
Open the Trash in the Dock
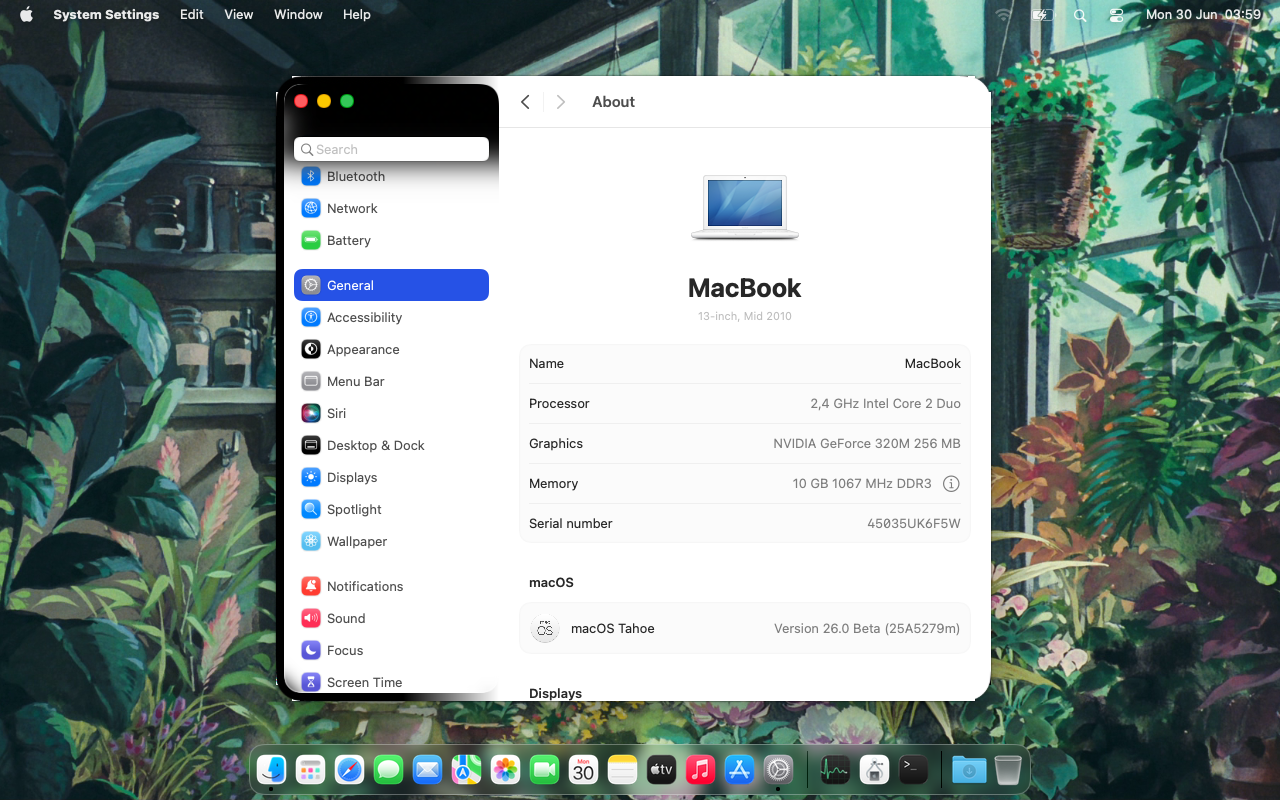(x=1008, y=769)
